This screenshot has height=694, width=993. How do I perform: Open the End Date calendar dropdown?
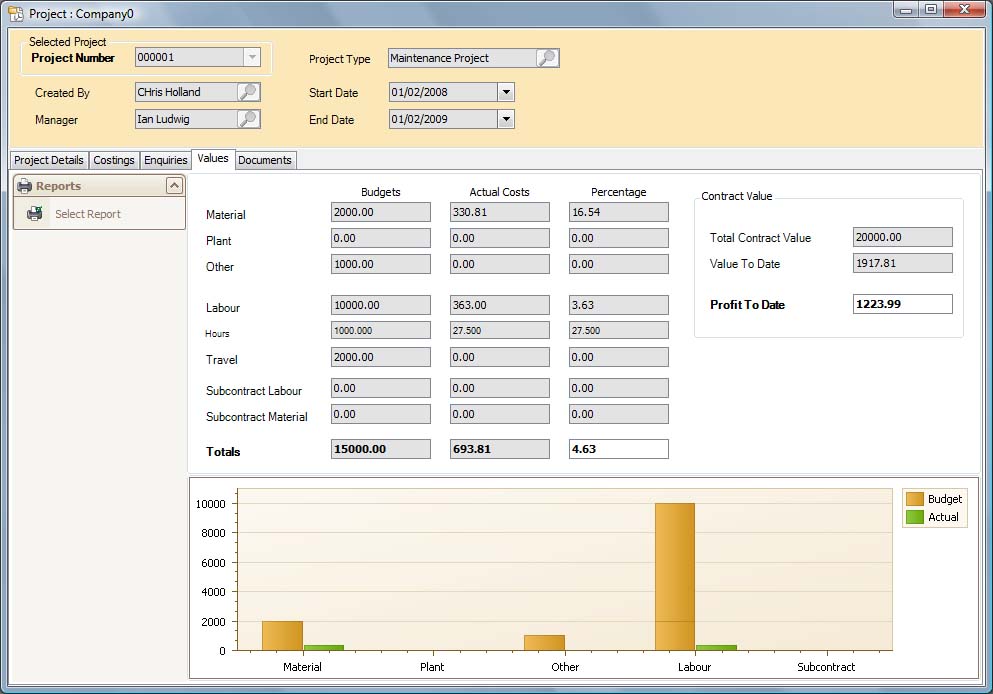pos(506,119)
